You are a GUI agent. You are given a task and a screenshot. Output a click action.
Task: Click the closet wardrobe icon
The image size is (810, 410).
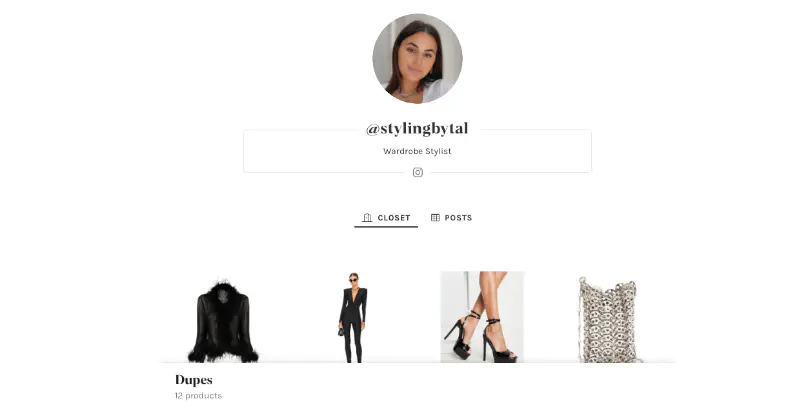[367, 217]
